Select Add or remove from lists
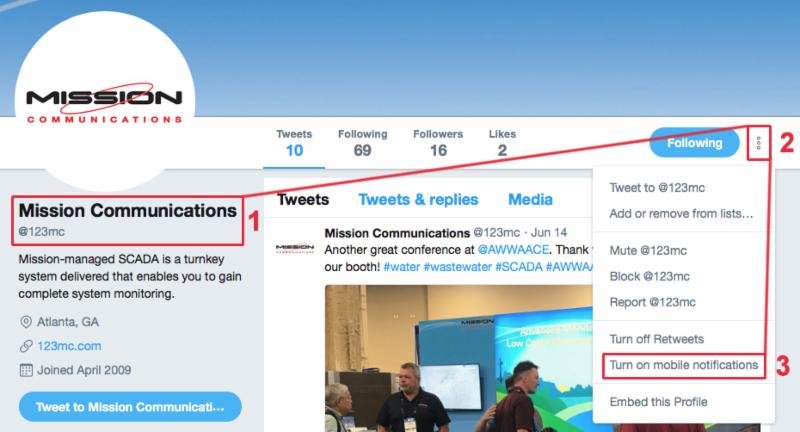The height and width of the screenshot is (432, 800). 681,214
